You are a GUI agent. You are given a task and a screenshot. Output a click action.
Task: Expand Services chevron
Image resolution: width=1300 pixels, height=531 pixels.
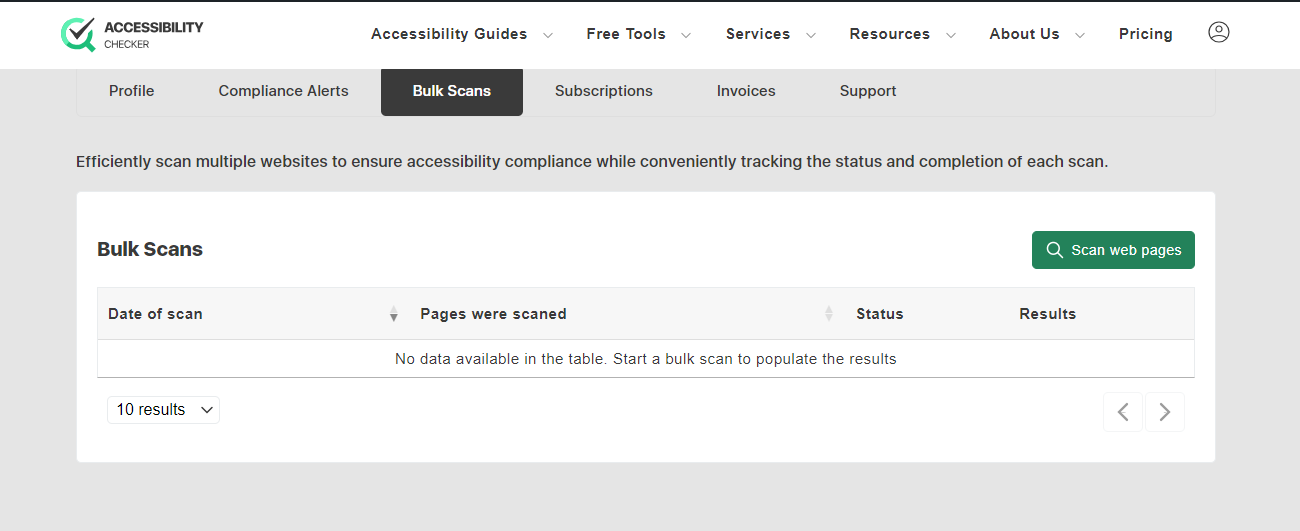click(x=811, y=35)
